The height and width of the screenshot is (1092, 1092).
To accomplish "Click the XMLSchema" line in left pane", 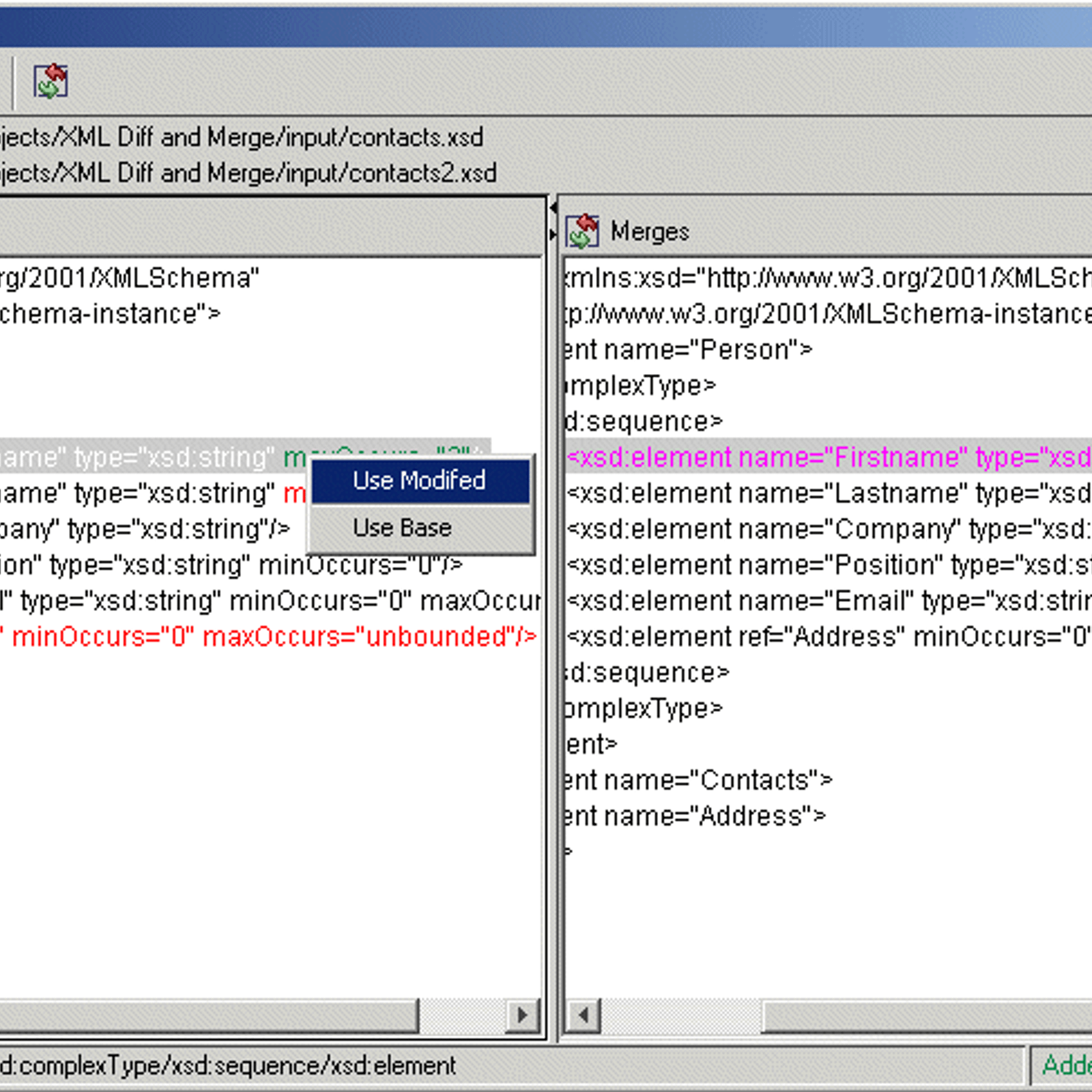I will click(x=130, y=278).
